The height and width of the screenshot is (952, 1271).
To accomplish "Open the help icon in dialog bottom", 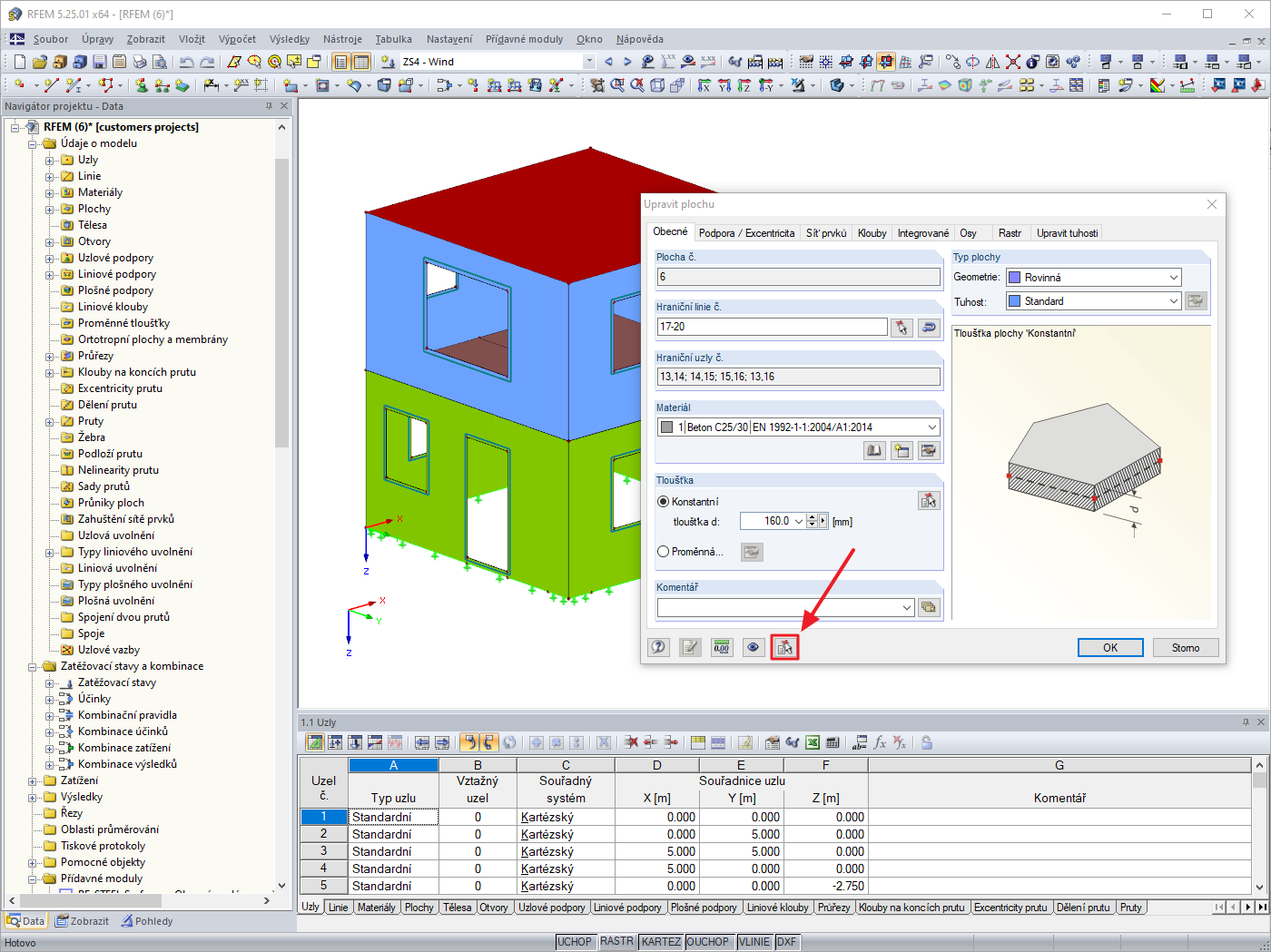I will pos(658,647).
